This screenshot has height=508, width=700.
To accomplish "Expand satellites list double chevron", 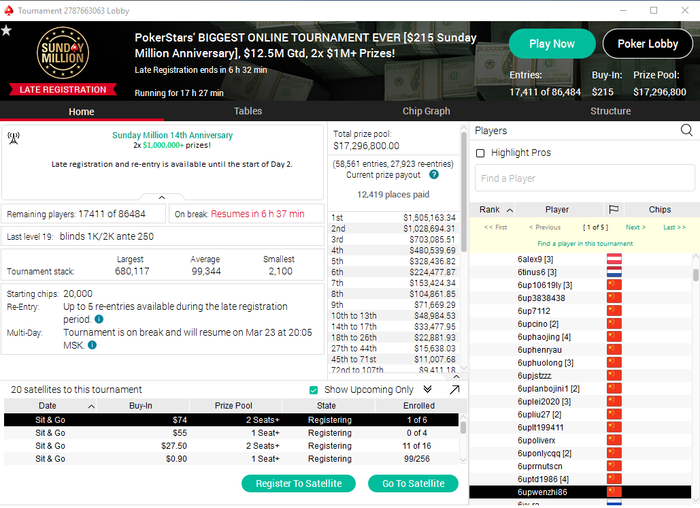I will [x=427, y=389].
